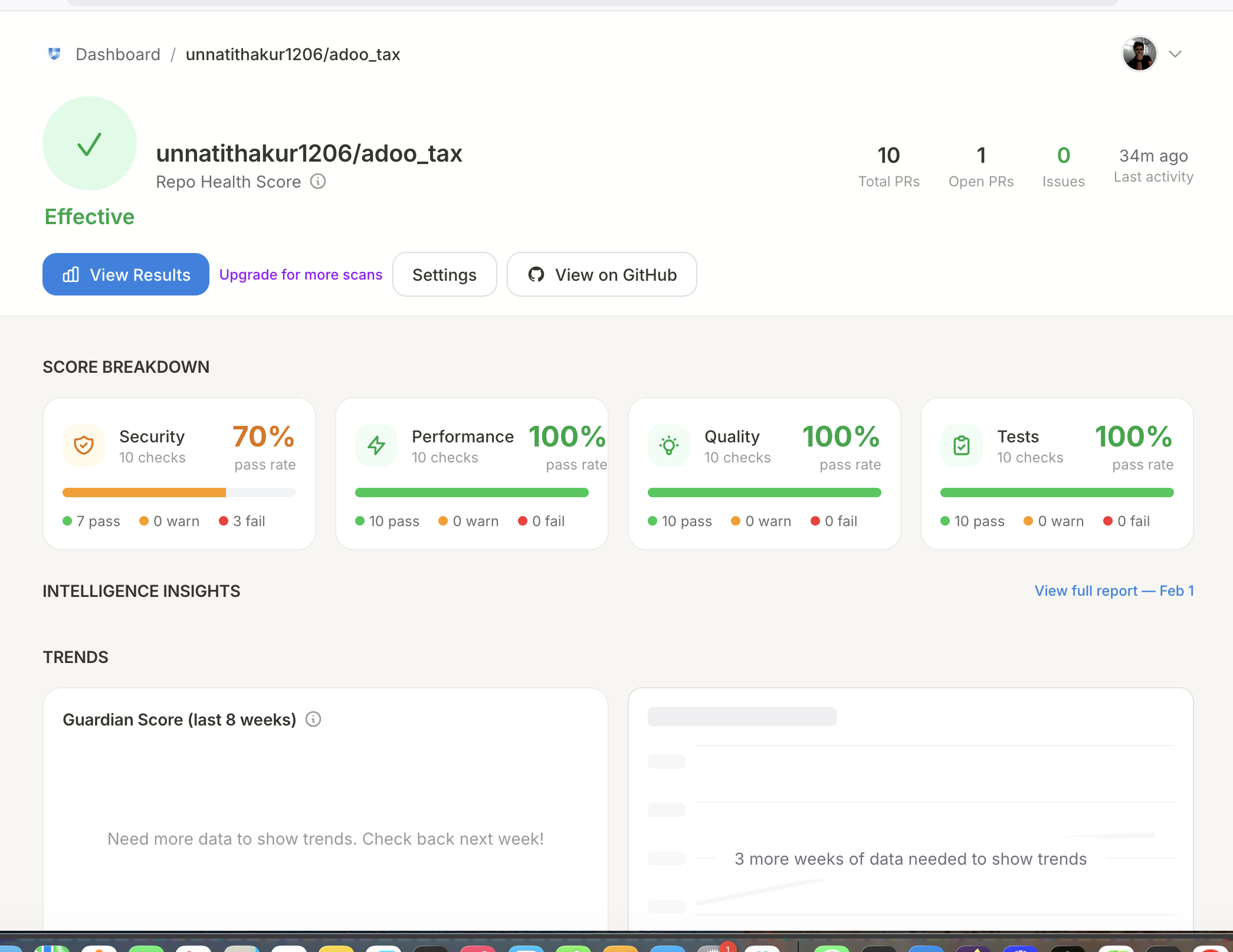Click the unnatithakur1206/adoo_tax breadcrumb
The image size is (1233, 952).
tap(293, 54)
